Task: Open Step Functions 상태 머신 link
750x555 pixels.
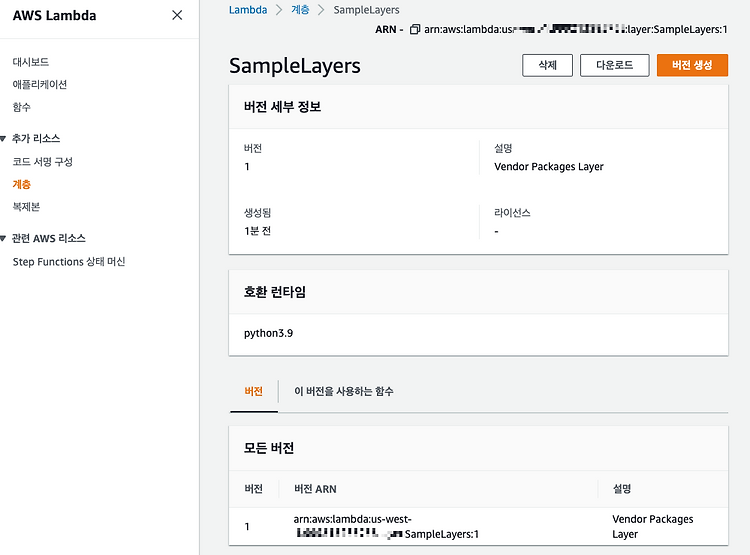Action: click(69, 262)
